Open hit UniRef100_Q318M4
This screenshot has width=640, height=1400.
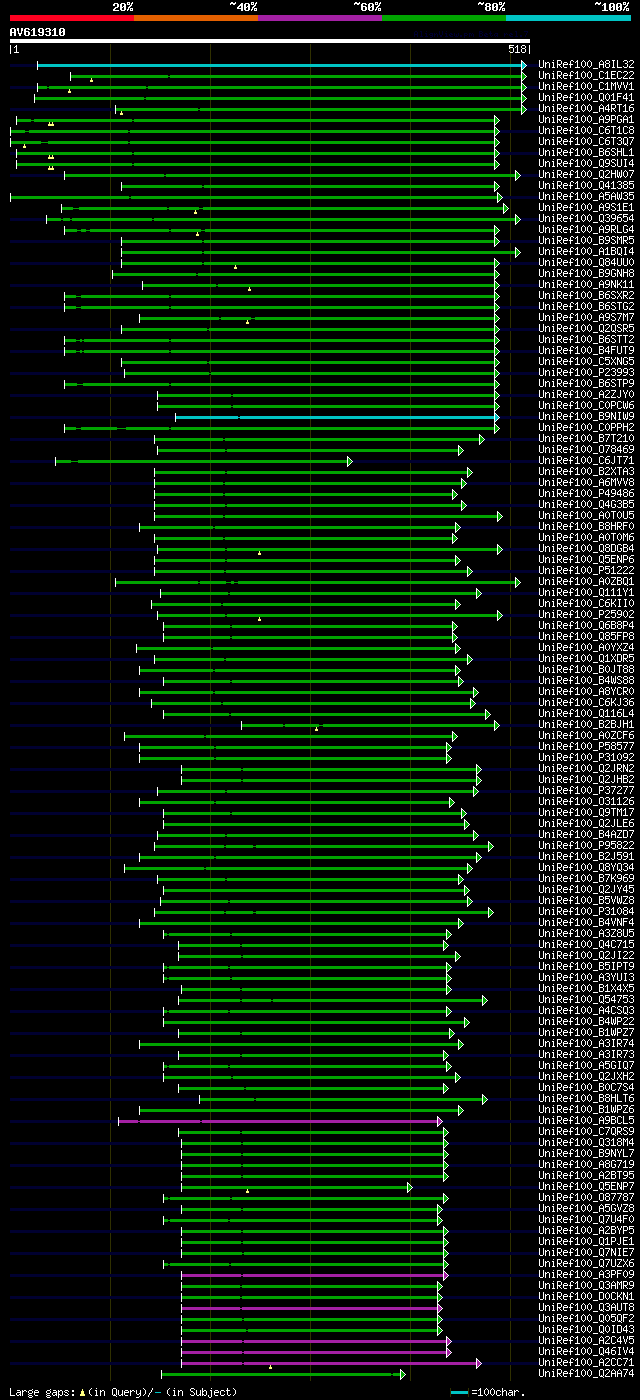click(586, 1143)
